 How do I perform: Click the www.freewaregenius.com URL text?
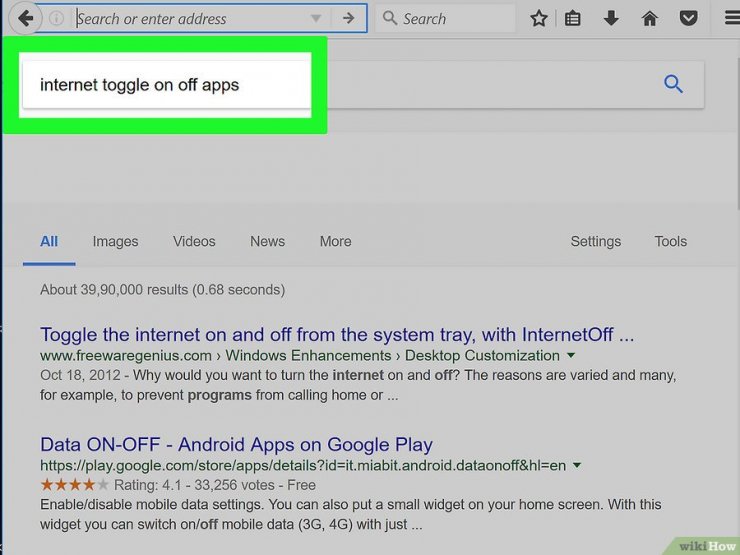point(126,355)
